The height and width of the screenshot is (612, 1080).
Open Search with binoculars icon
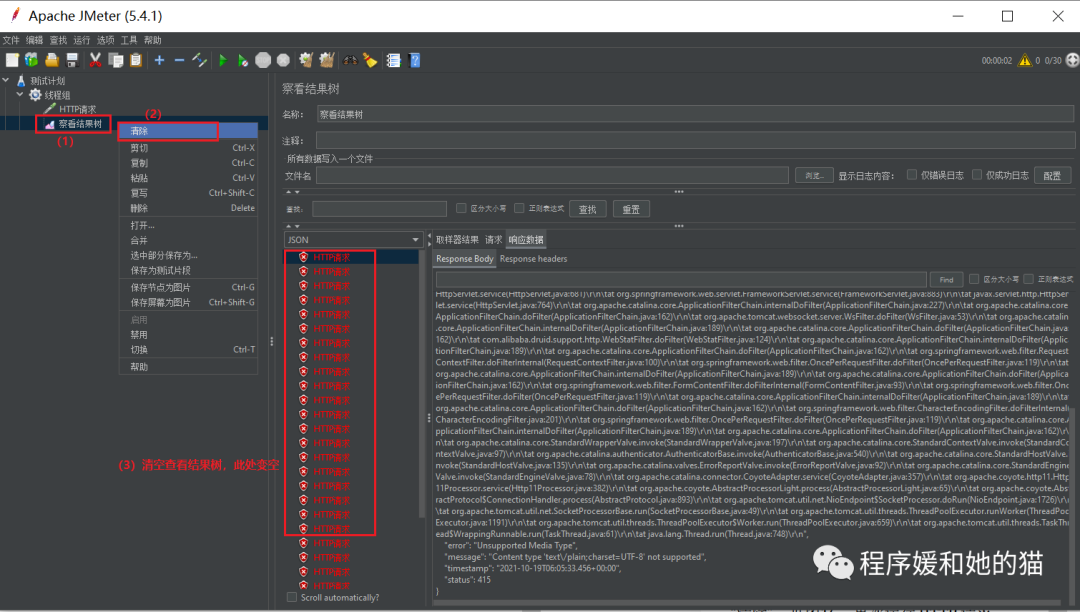point(351,61)
